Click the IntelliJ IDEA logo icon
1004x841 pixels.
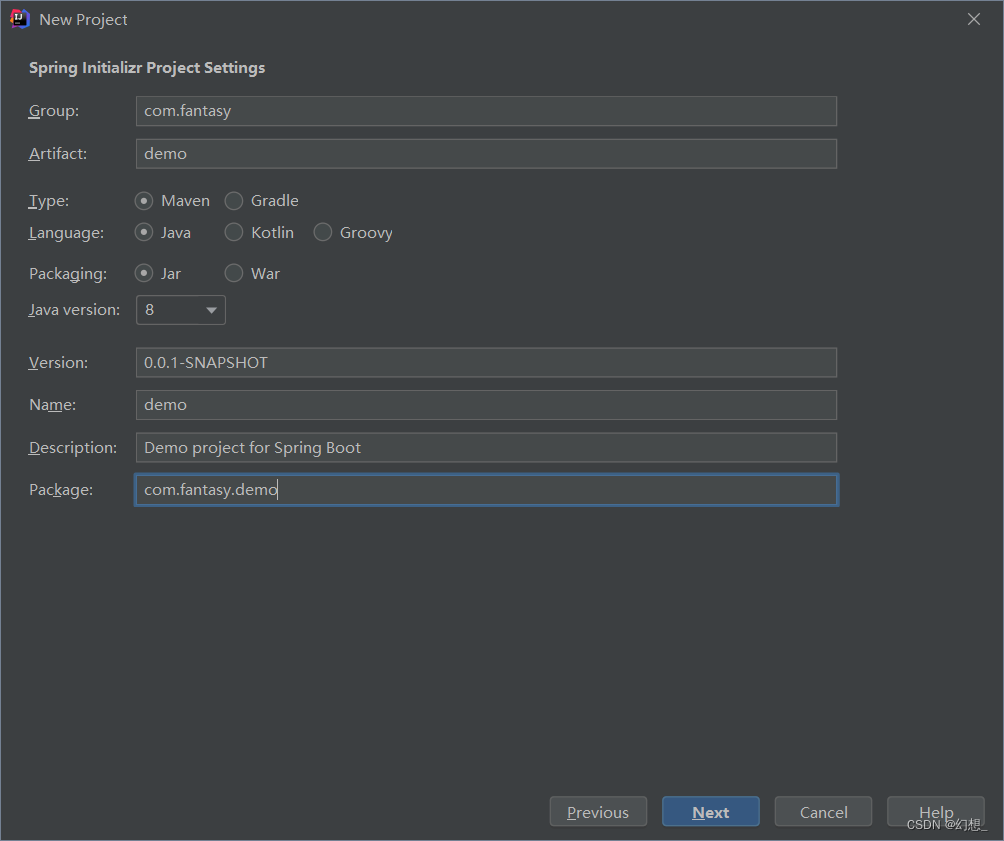coord(20,19)
